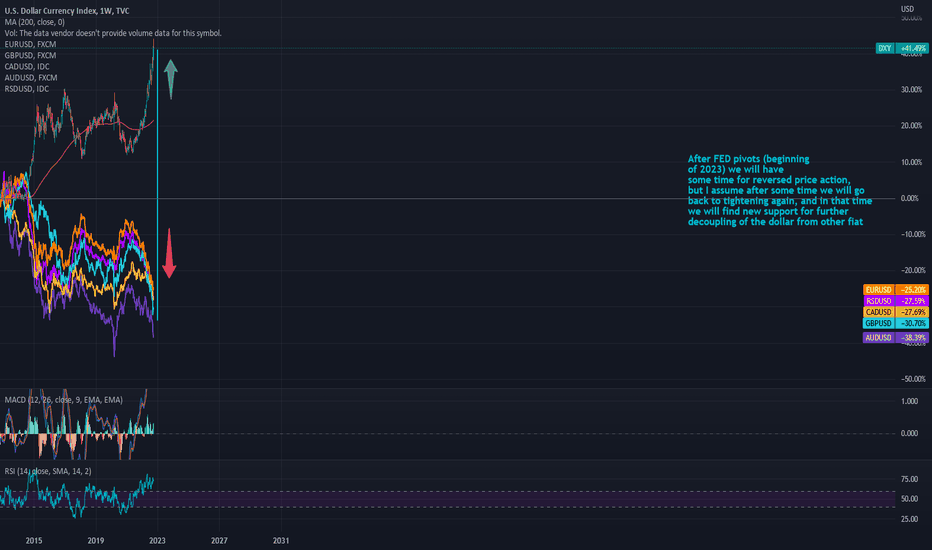Click the green up arrow drawing
Image resolution: width=932 pixels, height=550 pixels.
[x=171, y=78]
